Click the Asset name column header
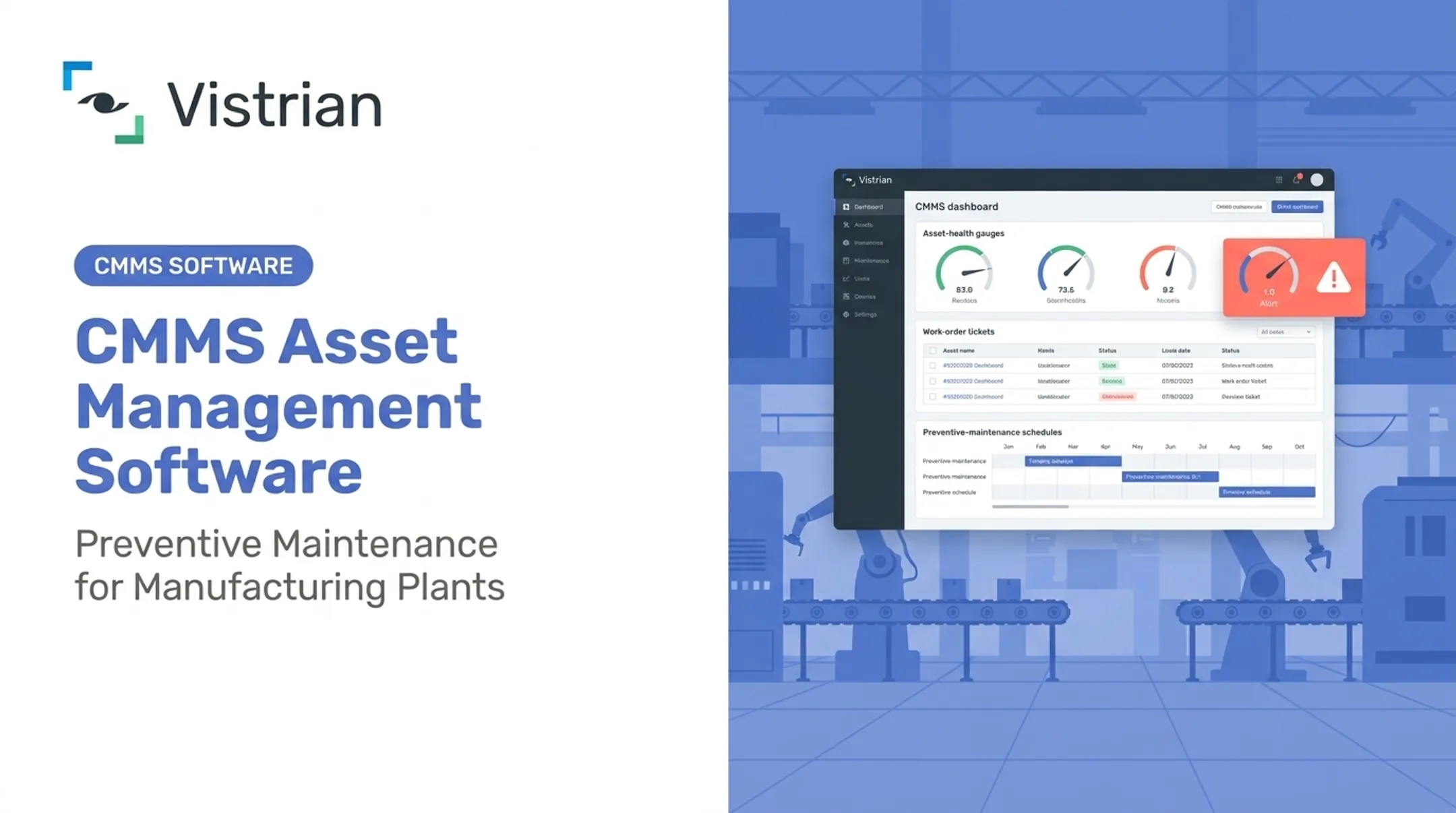Screen dimensions: 1456x813 [958, 351]
